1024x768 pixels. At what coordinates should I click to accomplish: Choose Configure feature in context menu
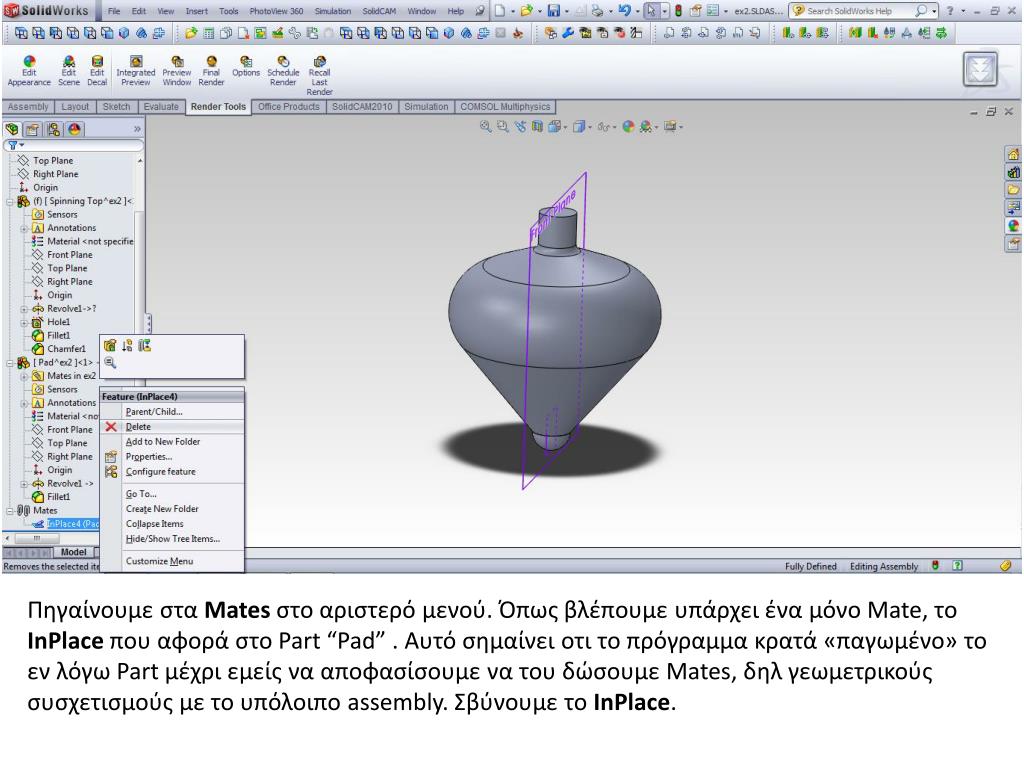172,472
